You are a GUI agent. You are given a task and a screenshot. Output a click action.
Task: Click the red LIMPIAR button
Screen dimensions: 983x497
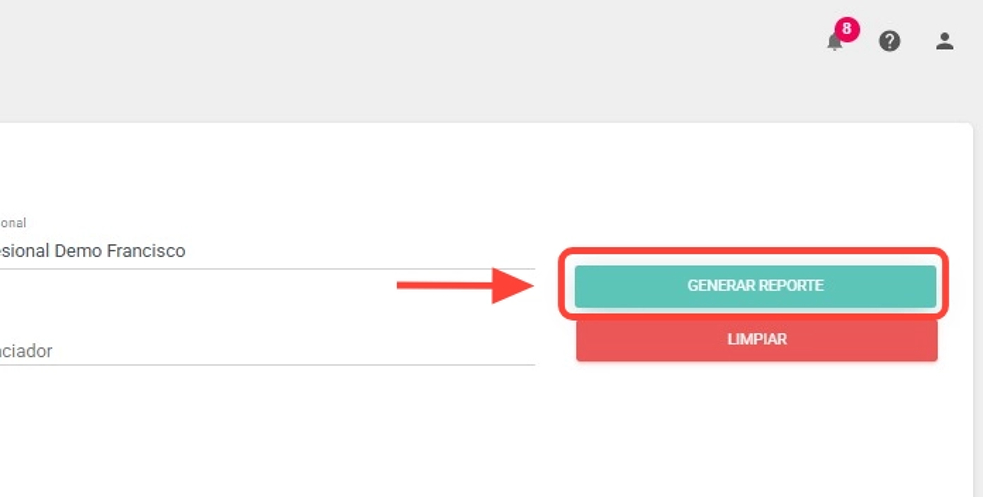click(756, 340)
